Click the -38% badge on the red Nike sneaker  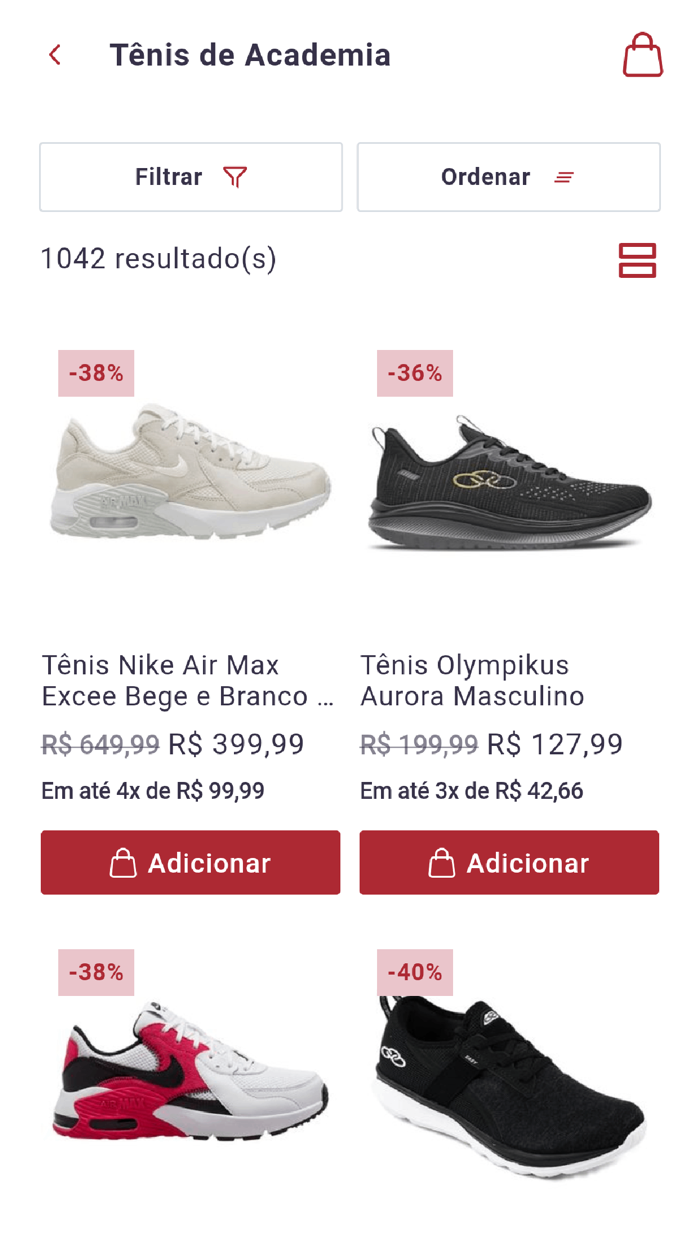(x=95, y=971)
